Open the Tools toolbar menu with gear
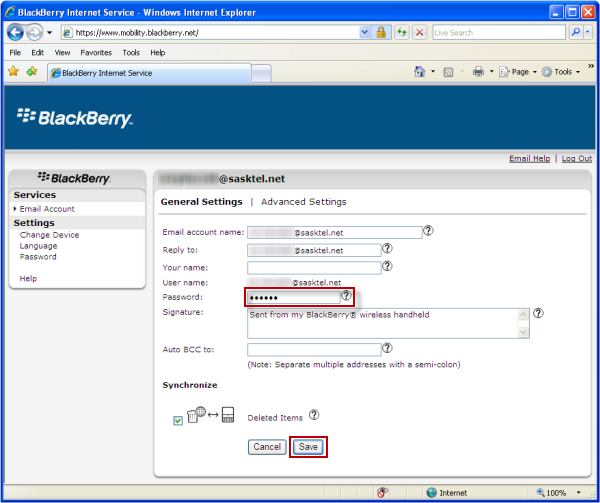Image resolution: width=600 pixels, height=503 pixels. pyautogui.click(x=561, y=72)
